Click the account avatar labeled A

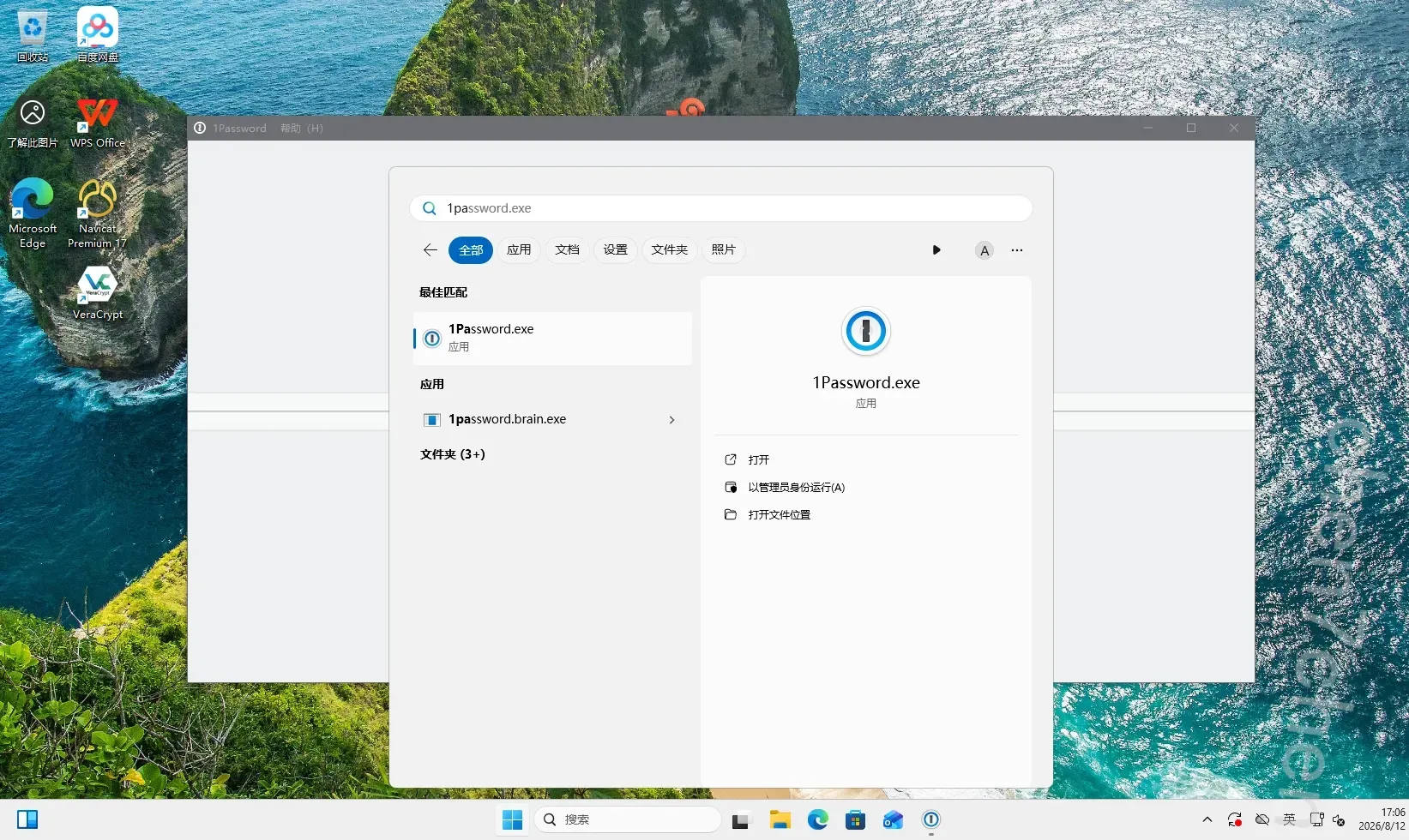[x=984, y=250]
